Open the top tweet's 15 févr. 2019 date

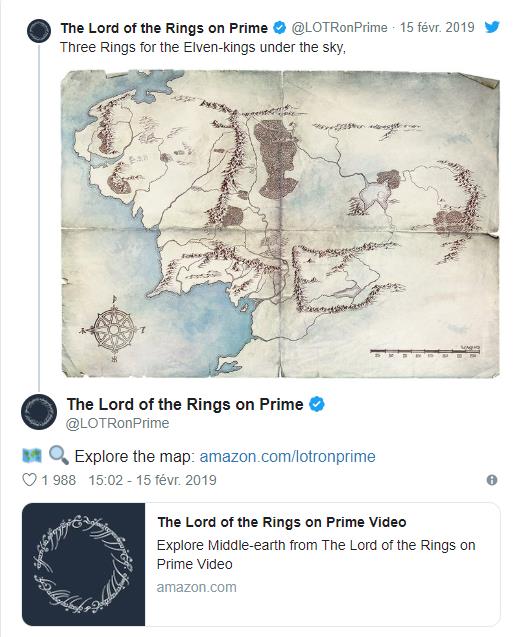[x=437, y=27]
